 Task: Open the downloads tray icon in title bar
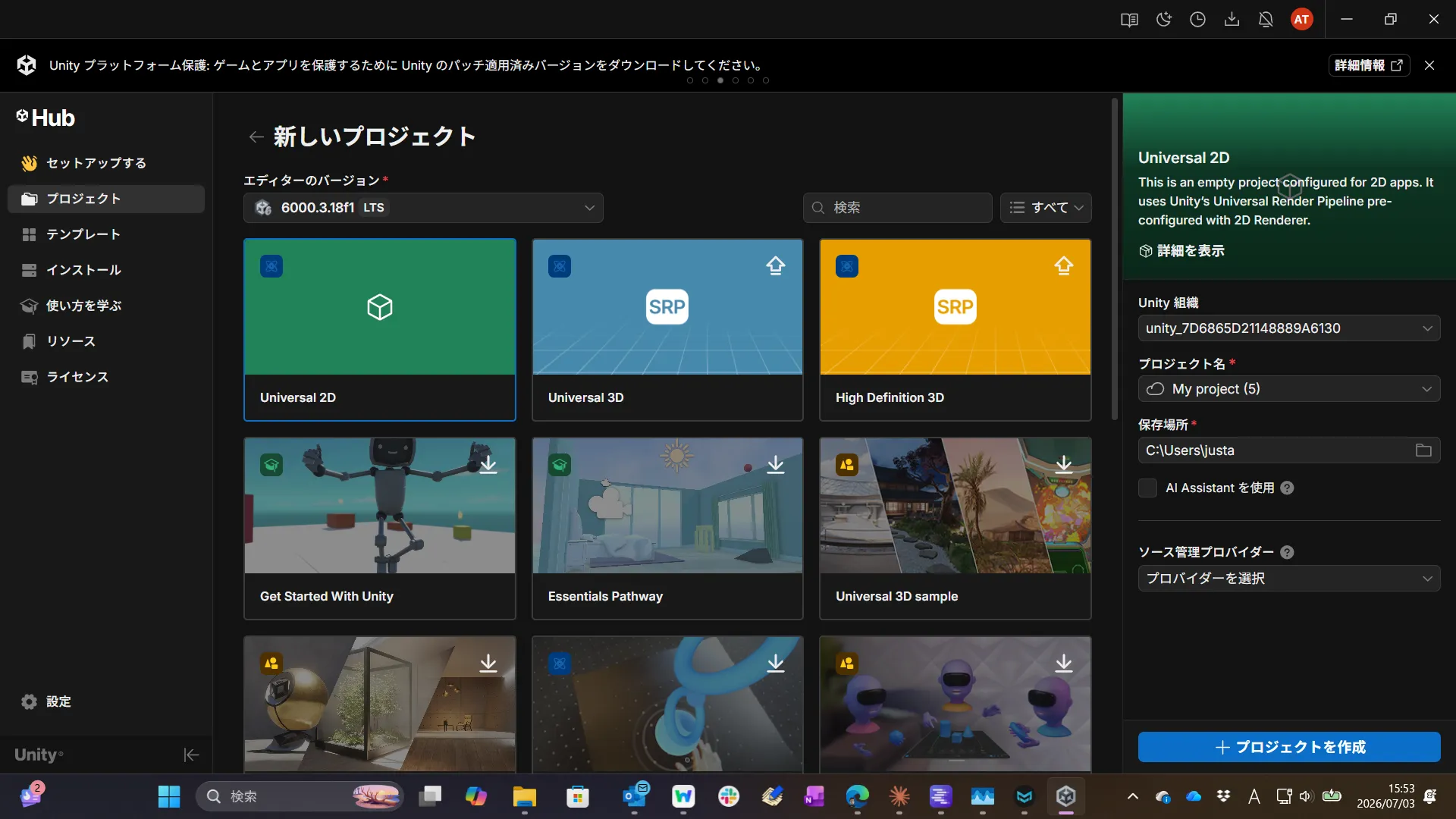coord(1232,20)
